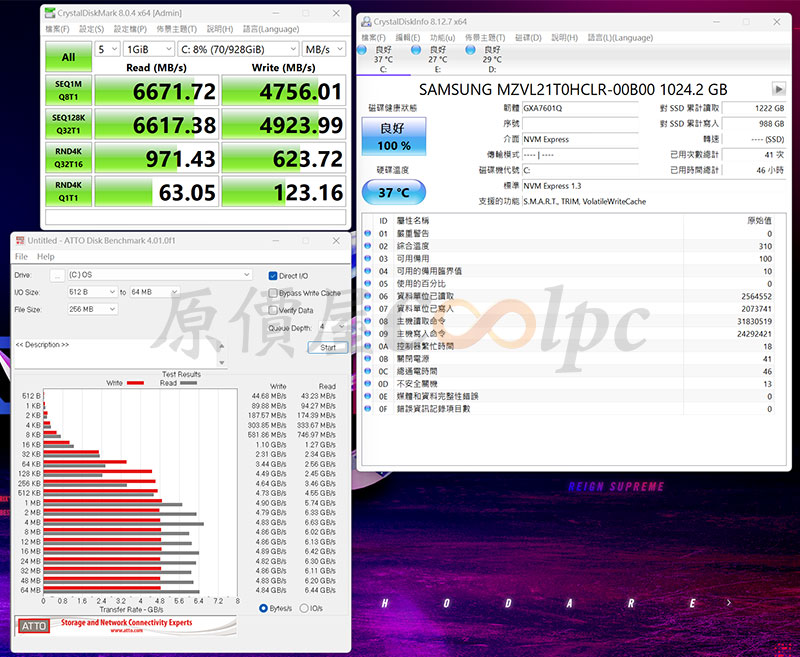Toggle the Verify Data checkbox
This screenshot has height=657, width=800.
[273, 310]
